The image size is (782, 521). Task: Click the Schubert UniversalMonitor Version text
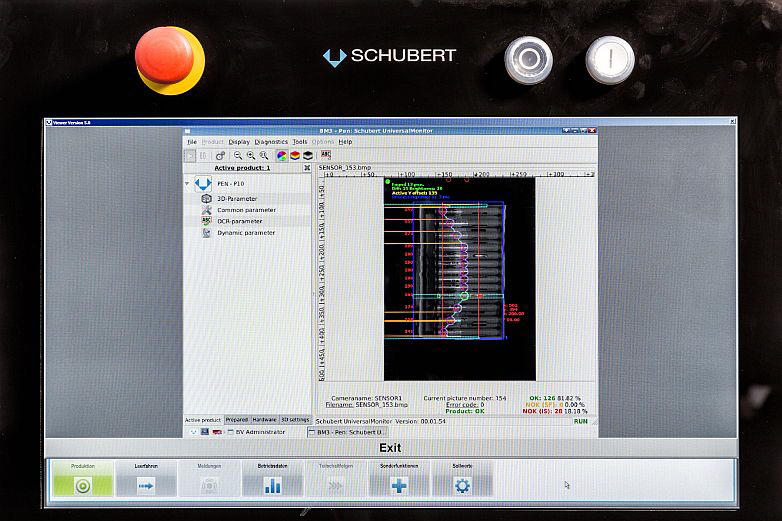pos(381,421)
